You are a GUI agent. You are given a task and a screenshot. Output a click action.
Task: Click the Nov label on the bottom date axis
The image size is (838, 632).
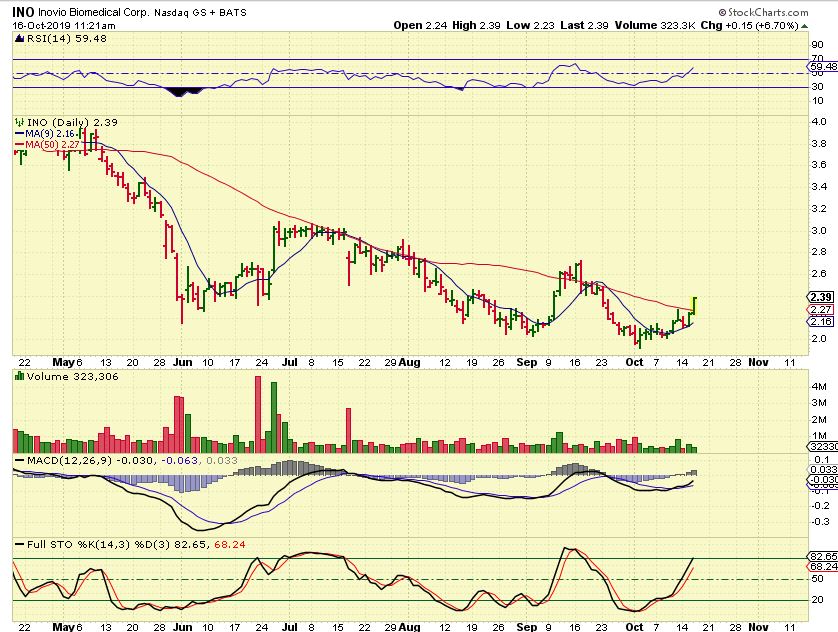[x=757, y=625]
